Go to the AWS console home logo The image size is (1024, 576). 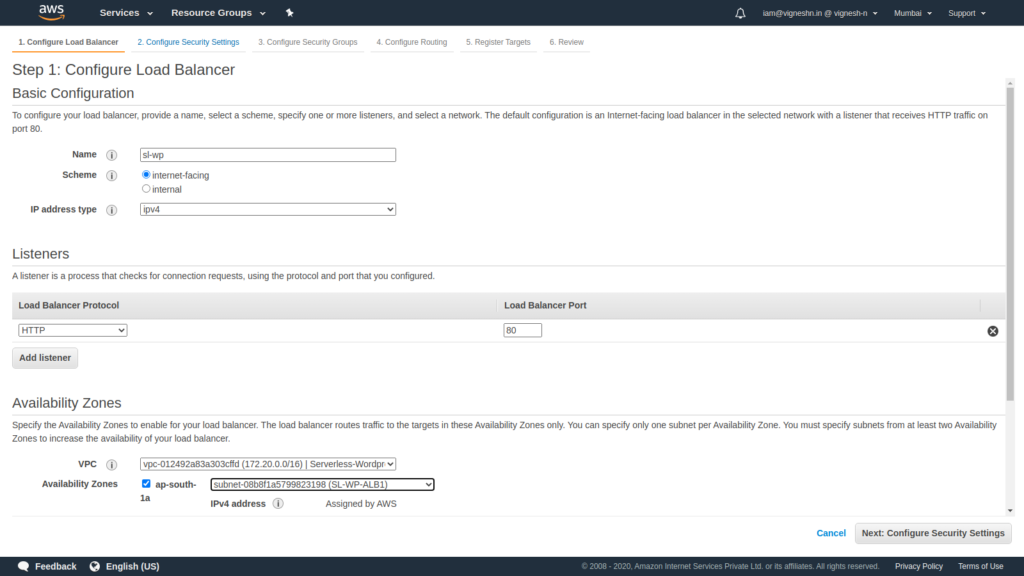point(52,12)
